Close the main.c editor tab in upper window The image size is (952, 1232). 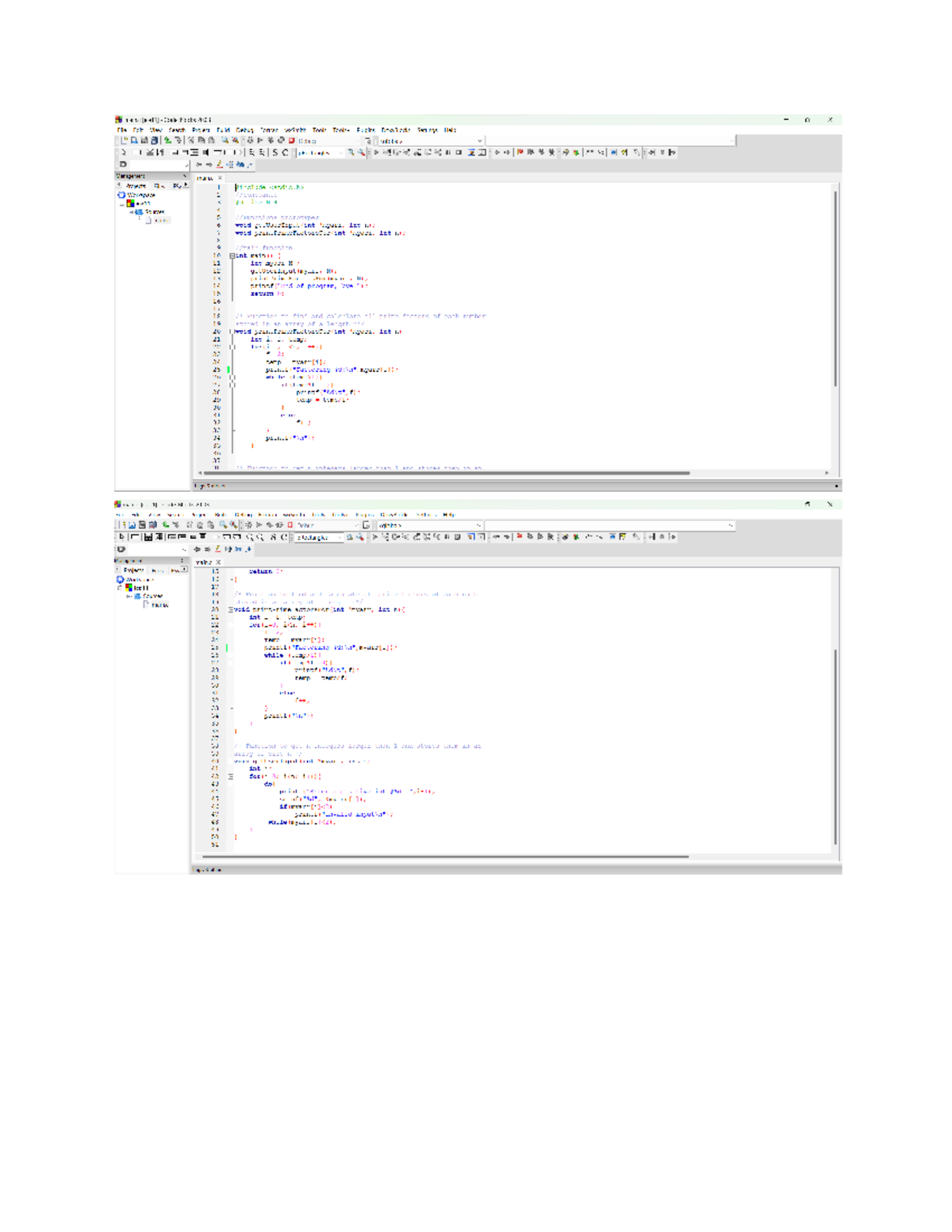(221, 178)
